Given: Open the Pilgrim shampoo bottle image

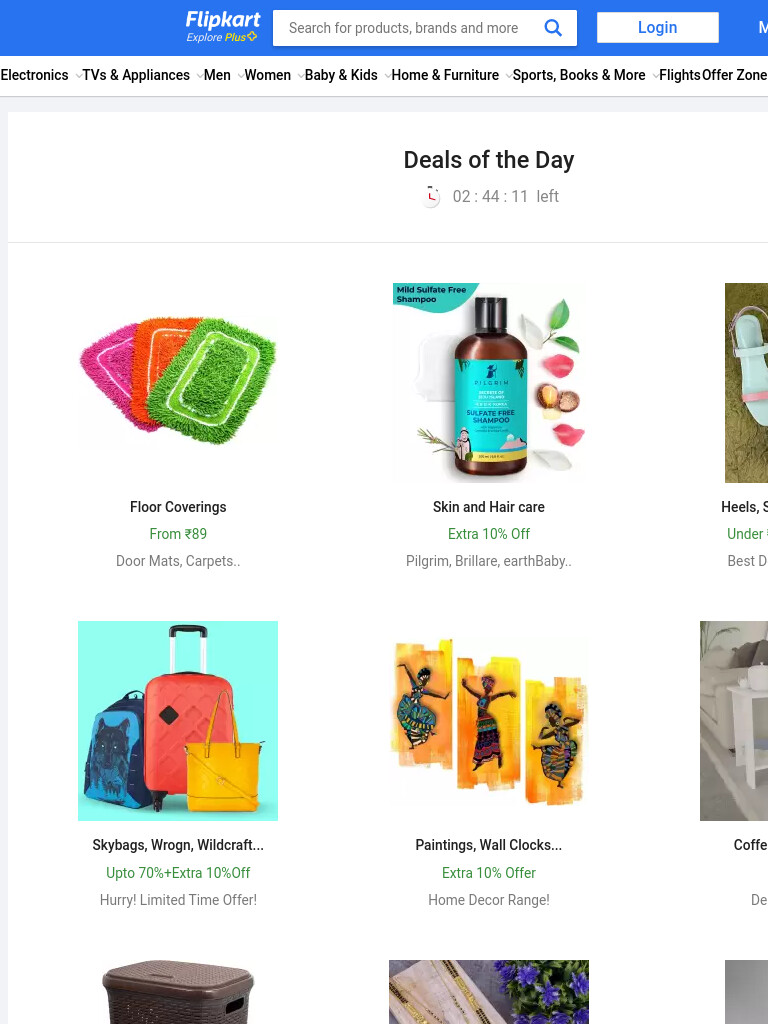Looking at the screenshot, I should coord(488,383).
